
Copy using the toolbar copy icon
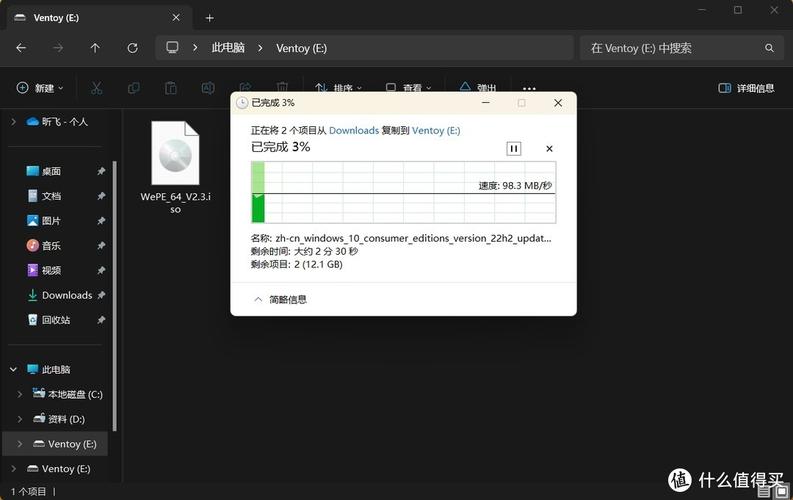(134, 88)
